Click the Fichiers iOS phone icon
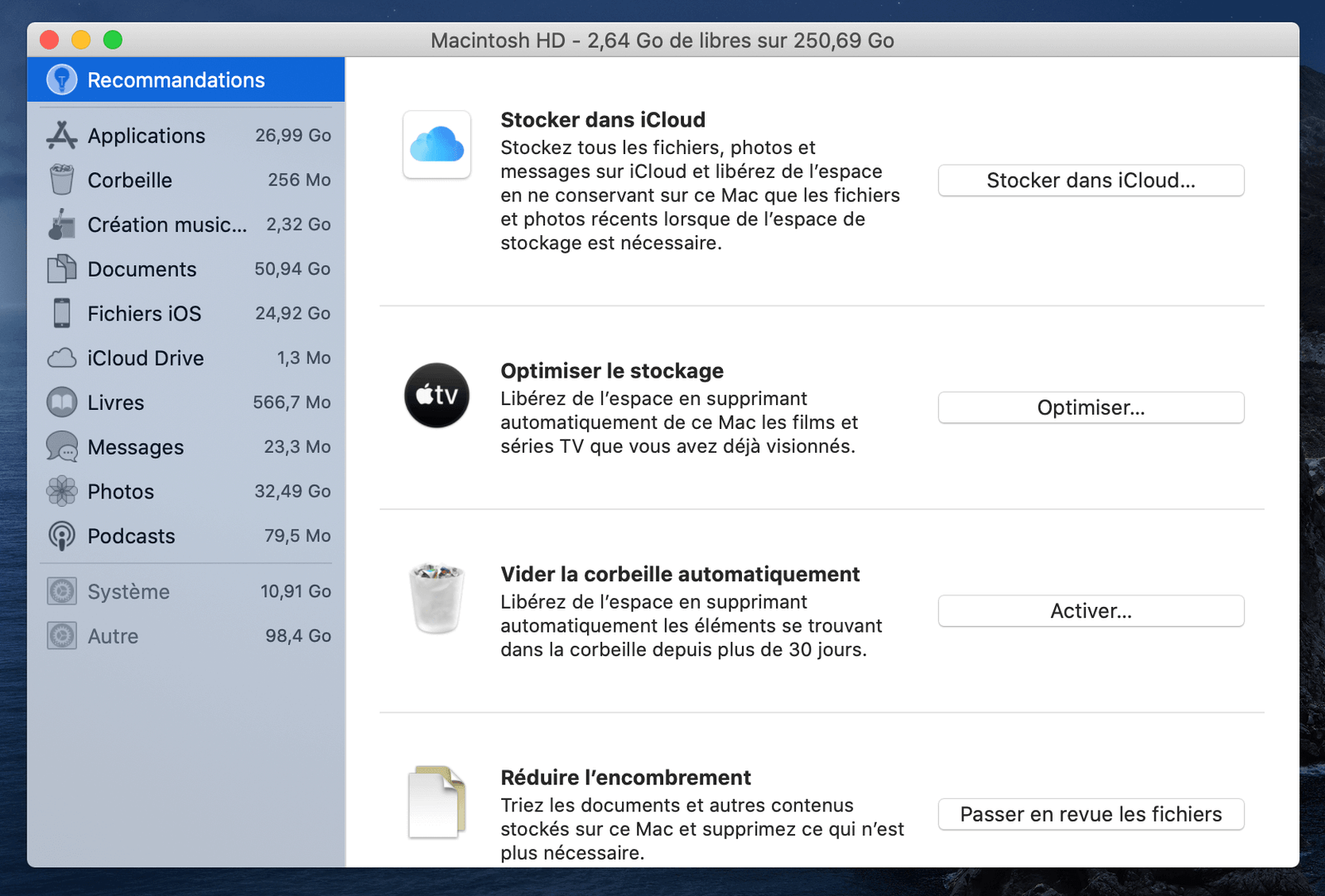The width and height of the screenshot is (1325, 896). pyautogui.click(x=61, y=313)
